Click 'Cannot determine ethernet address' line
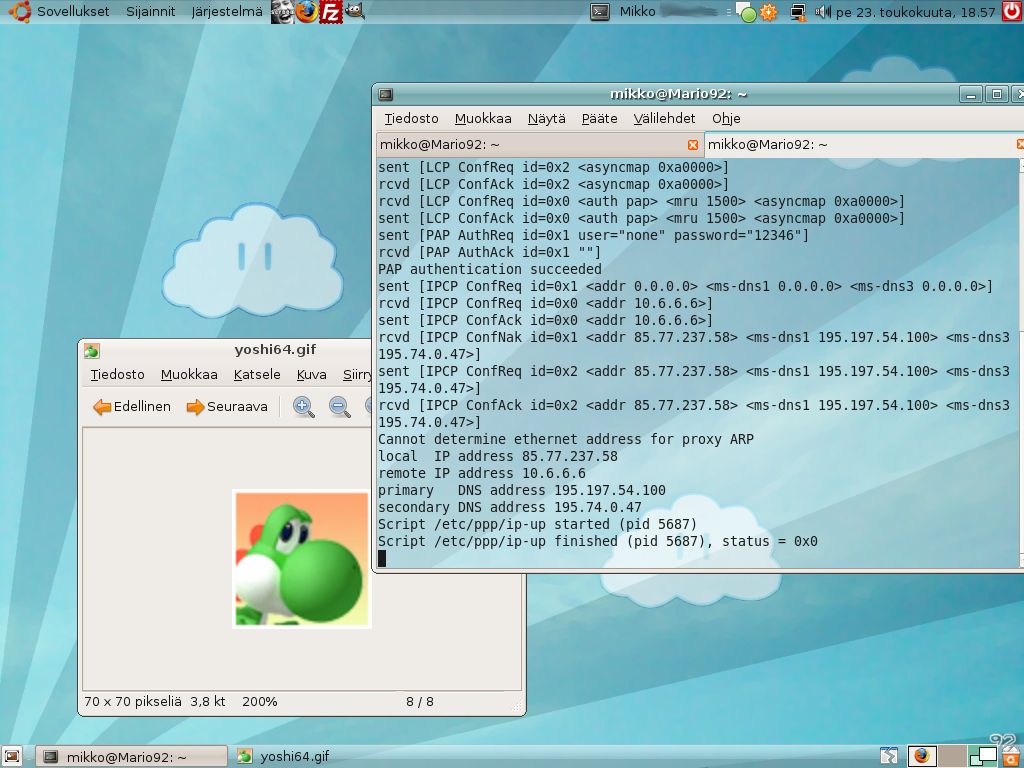The height and width of the screenshot is (768, 1024). click(x=566, y=439)
